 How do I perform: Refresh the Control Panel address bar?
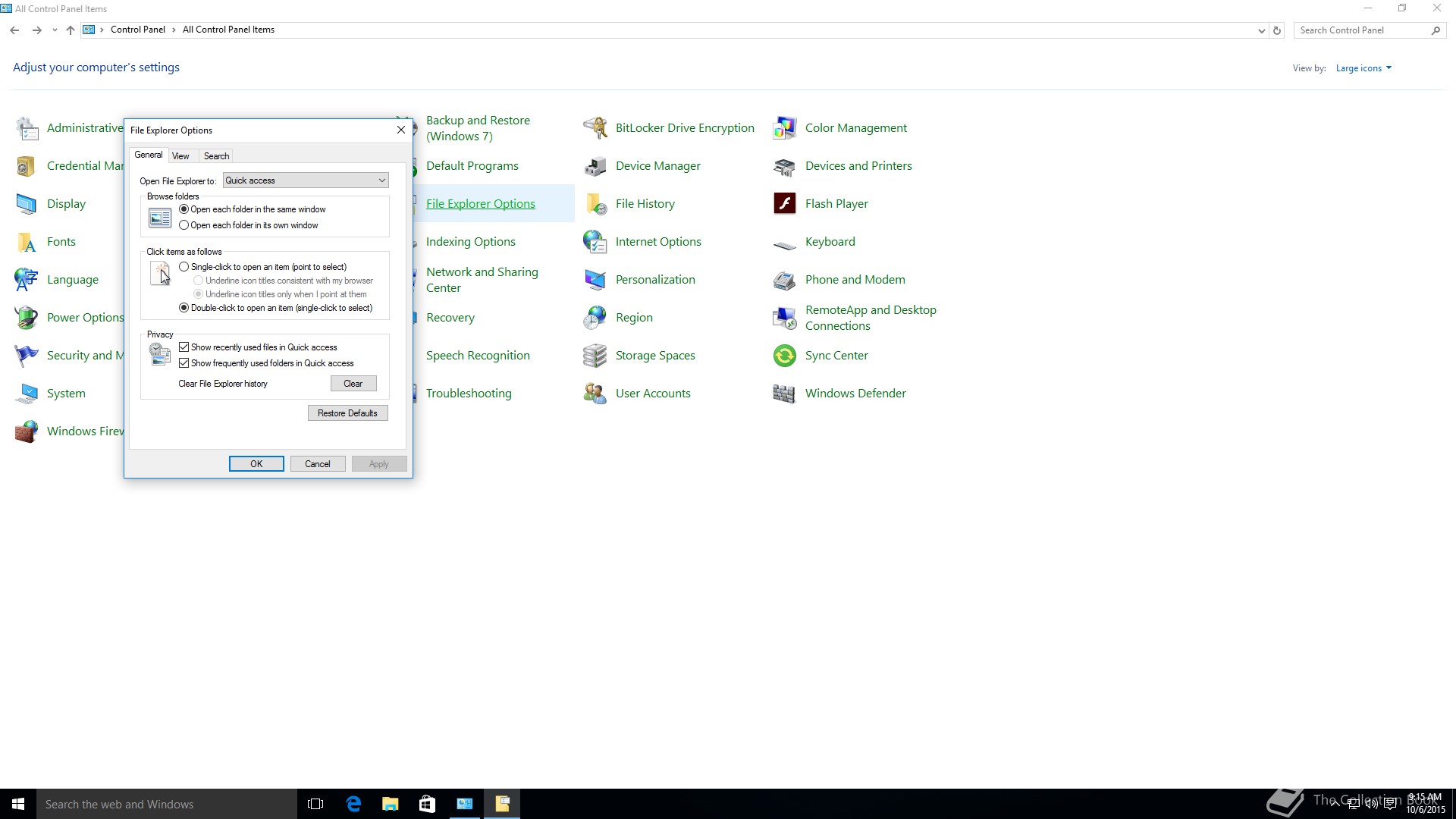1277,30
